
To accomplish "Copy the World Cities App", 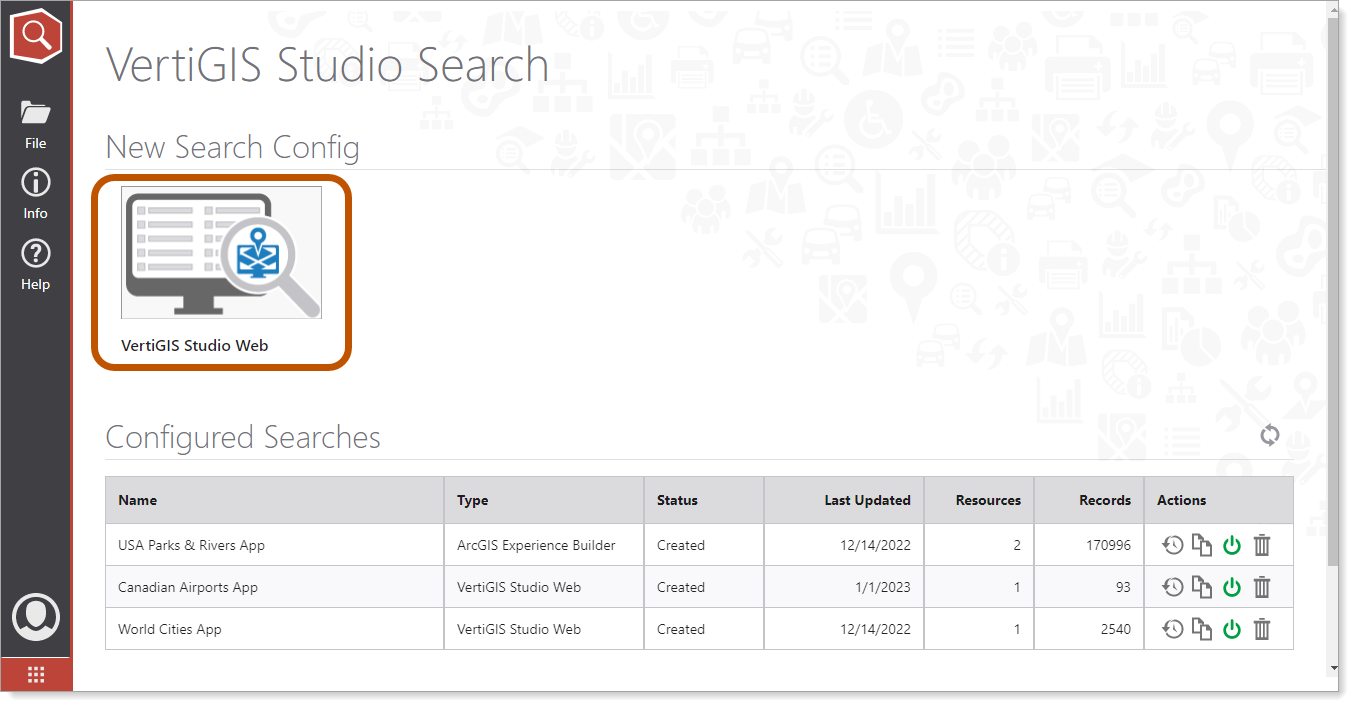I will coord(1202,629).
